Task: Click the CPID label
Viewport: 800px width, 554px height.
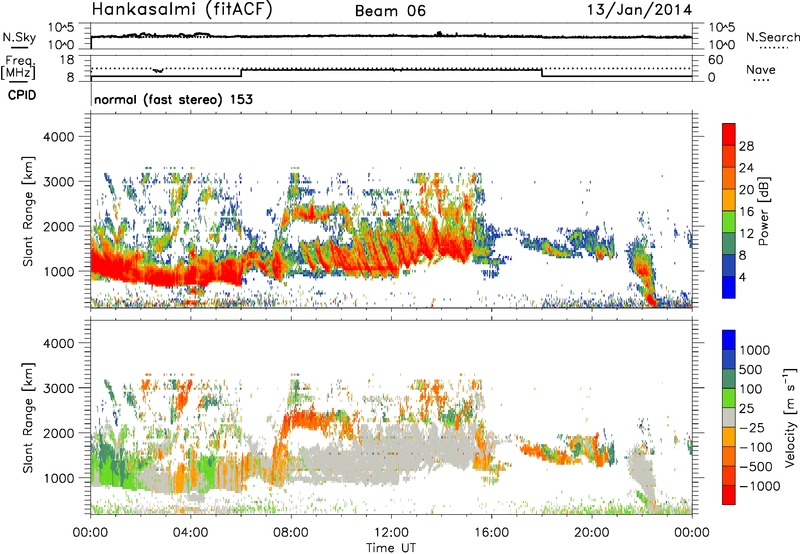Action: click(22, 95)
